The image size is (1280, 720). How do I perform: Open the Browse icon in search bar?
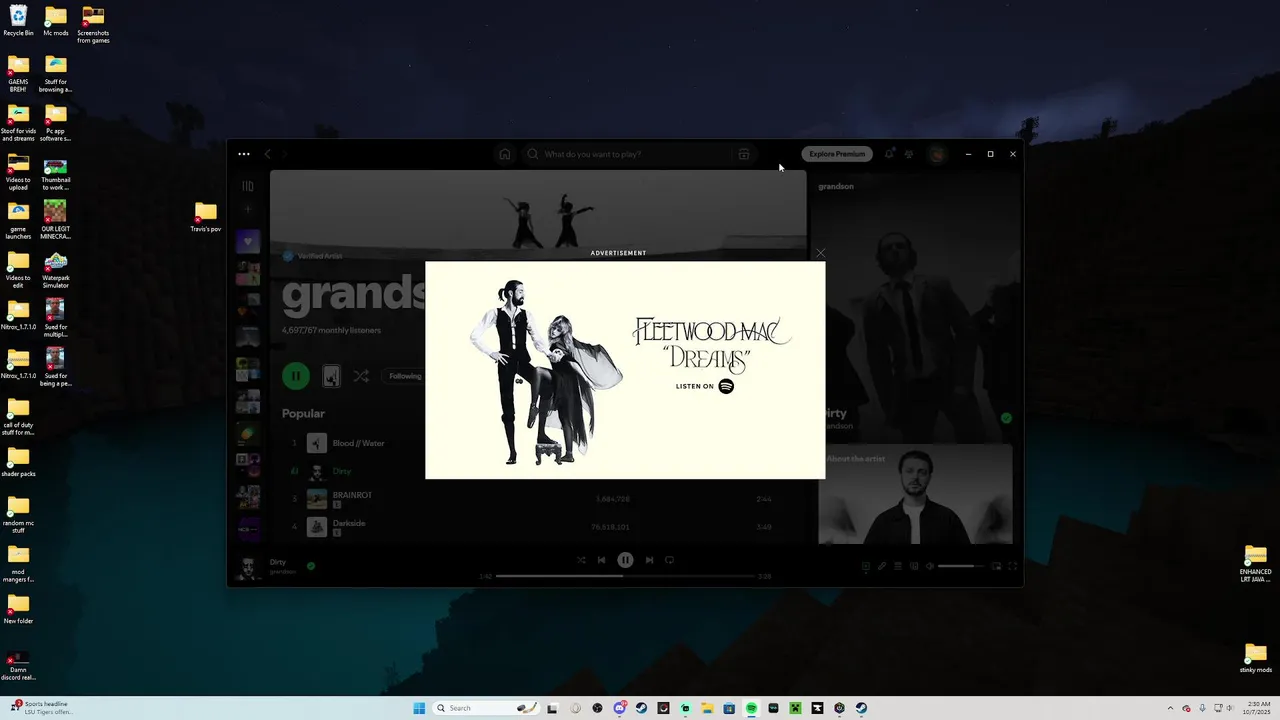click(x=744, y=154)
